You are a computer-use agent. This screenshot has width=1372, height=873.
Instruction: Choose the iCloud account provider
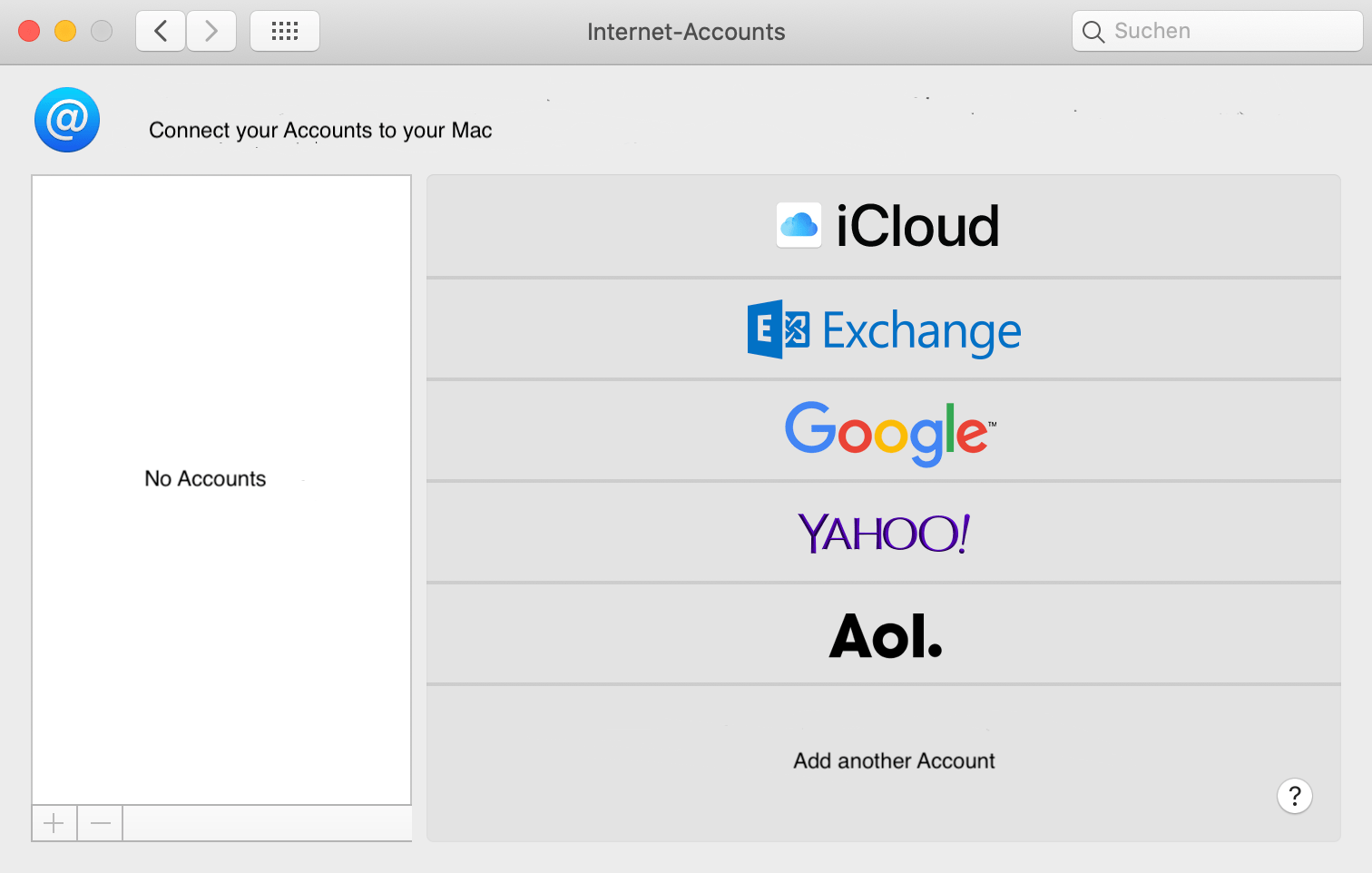[884, 226]
